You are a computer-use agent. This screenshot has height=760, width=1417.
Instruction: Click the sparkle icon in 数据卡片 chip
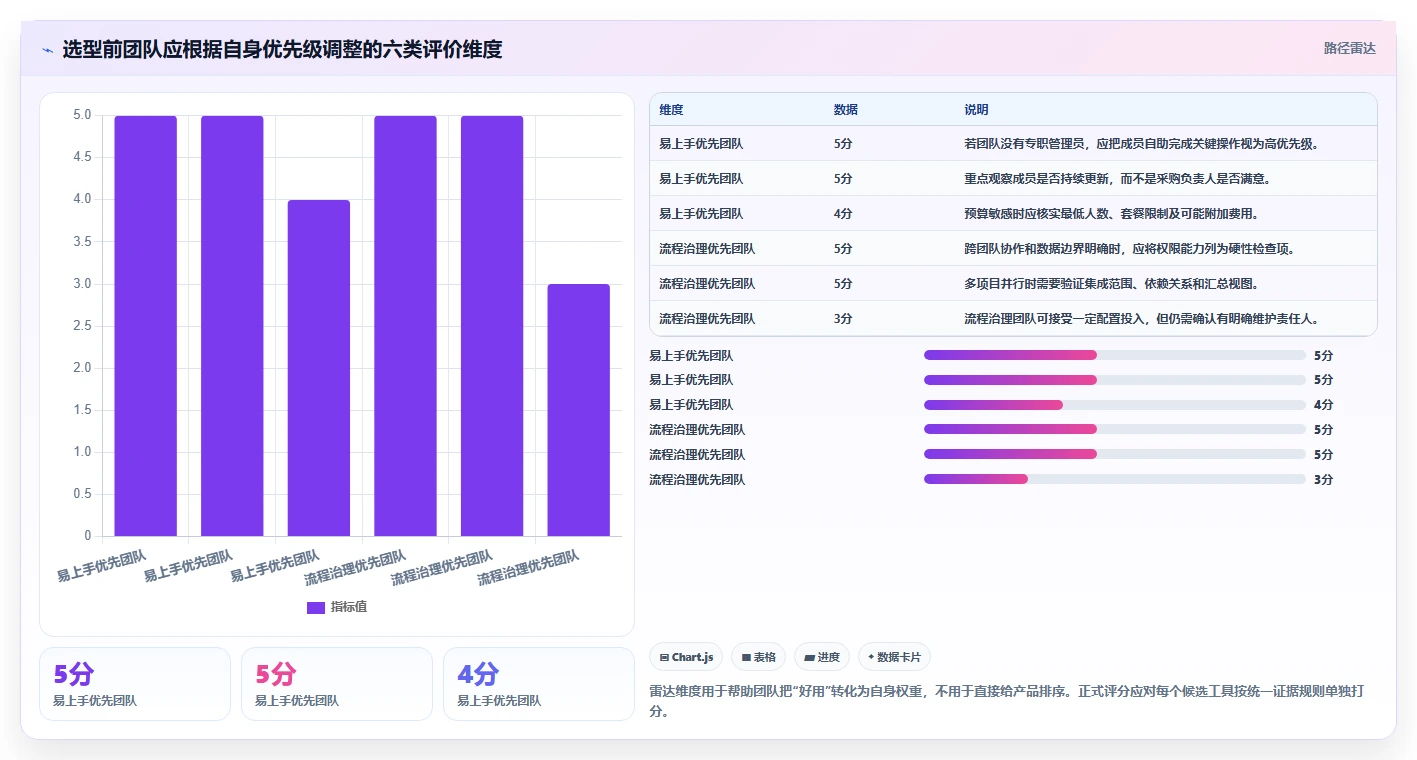(x=871, y=657)
